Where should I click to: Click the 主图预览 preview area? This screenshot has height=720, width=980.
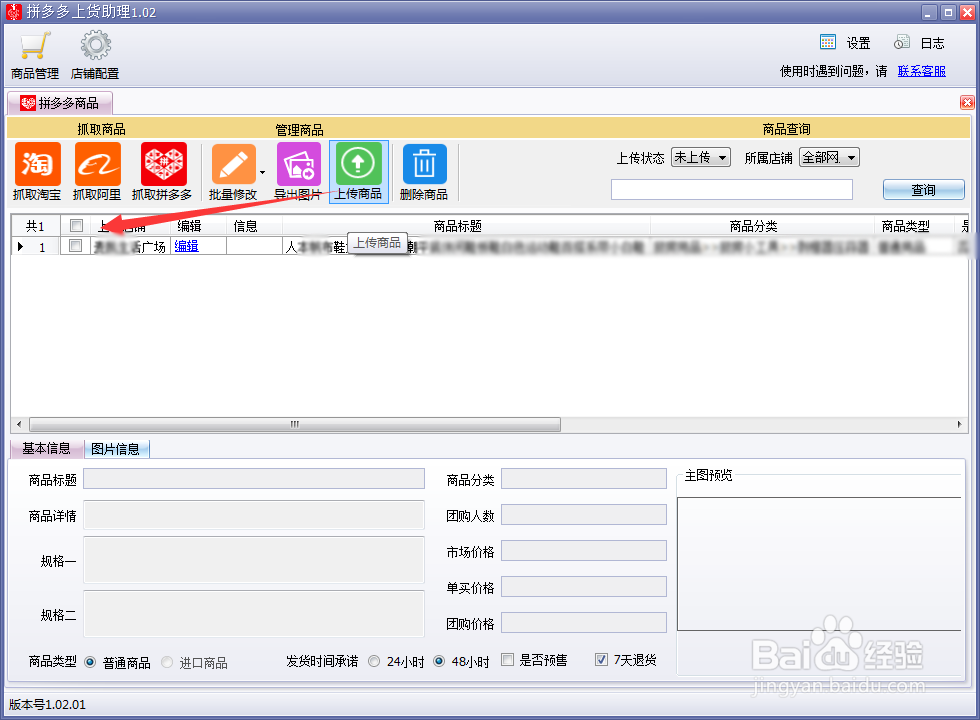coord(819,564)
